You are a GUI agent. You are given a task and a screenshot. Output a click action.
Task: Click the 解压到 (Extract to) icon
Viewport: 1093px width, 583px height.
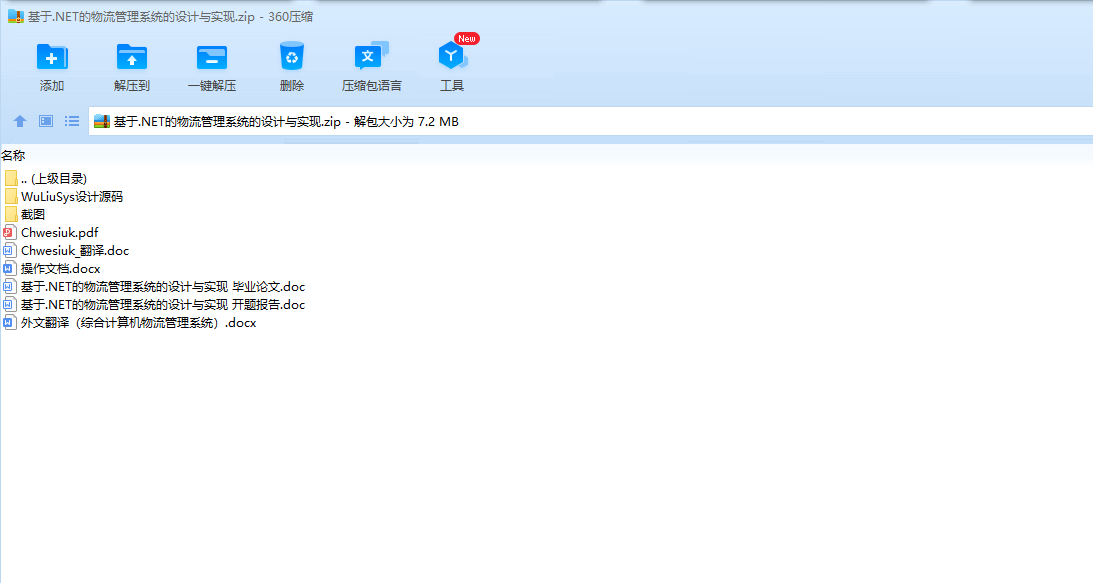click(132, 57)
